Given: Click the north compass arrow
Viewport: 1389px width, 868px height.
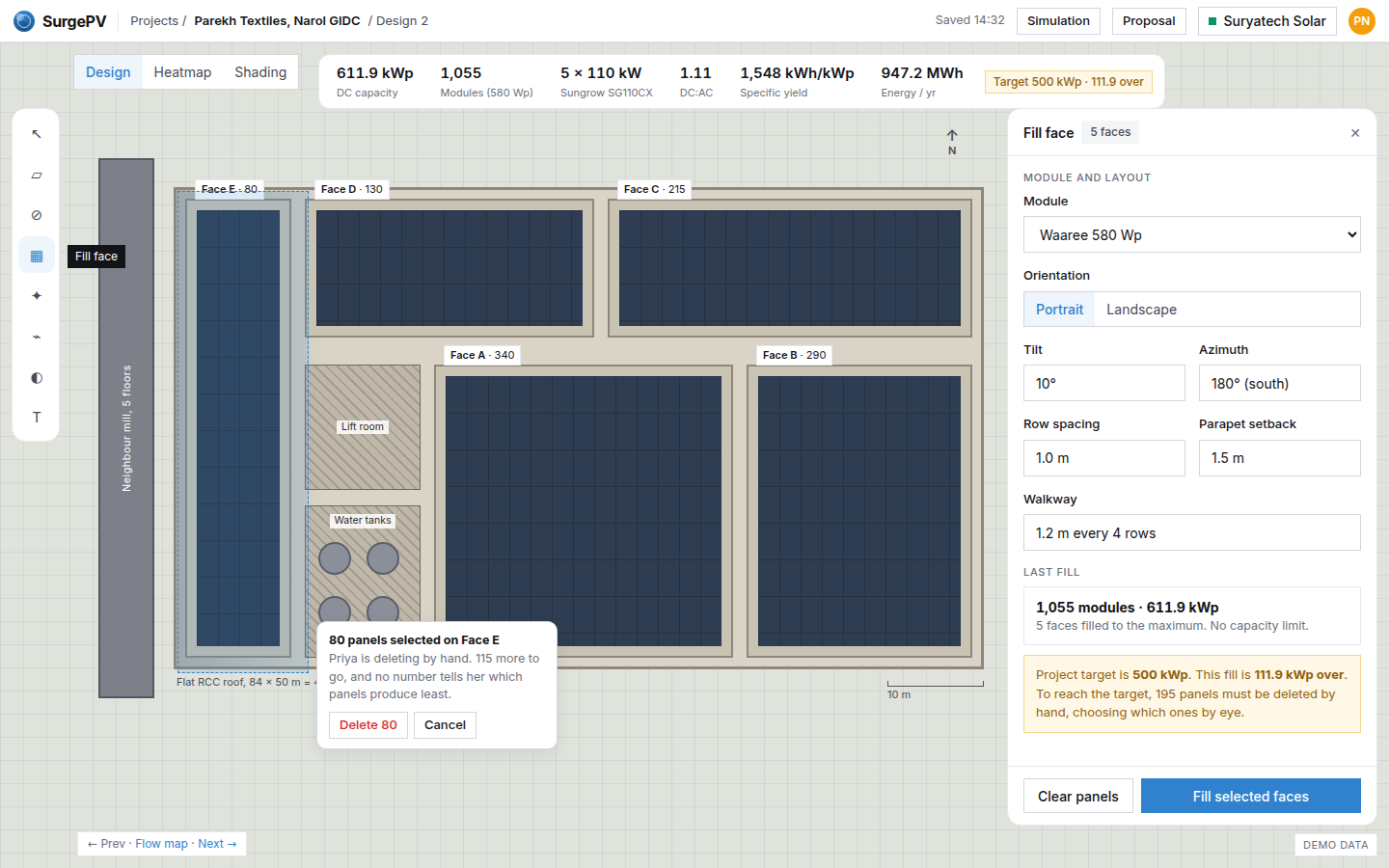Looking at the screenshot, I should click(x=952, y=142).
